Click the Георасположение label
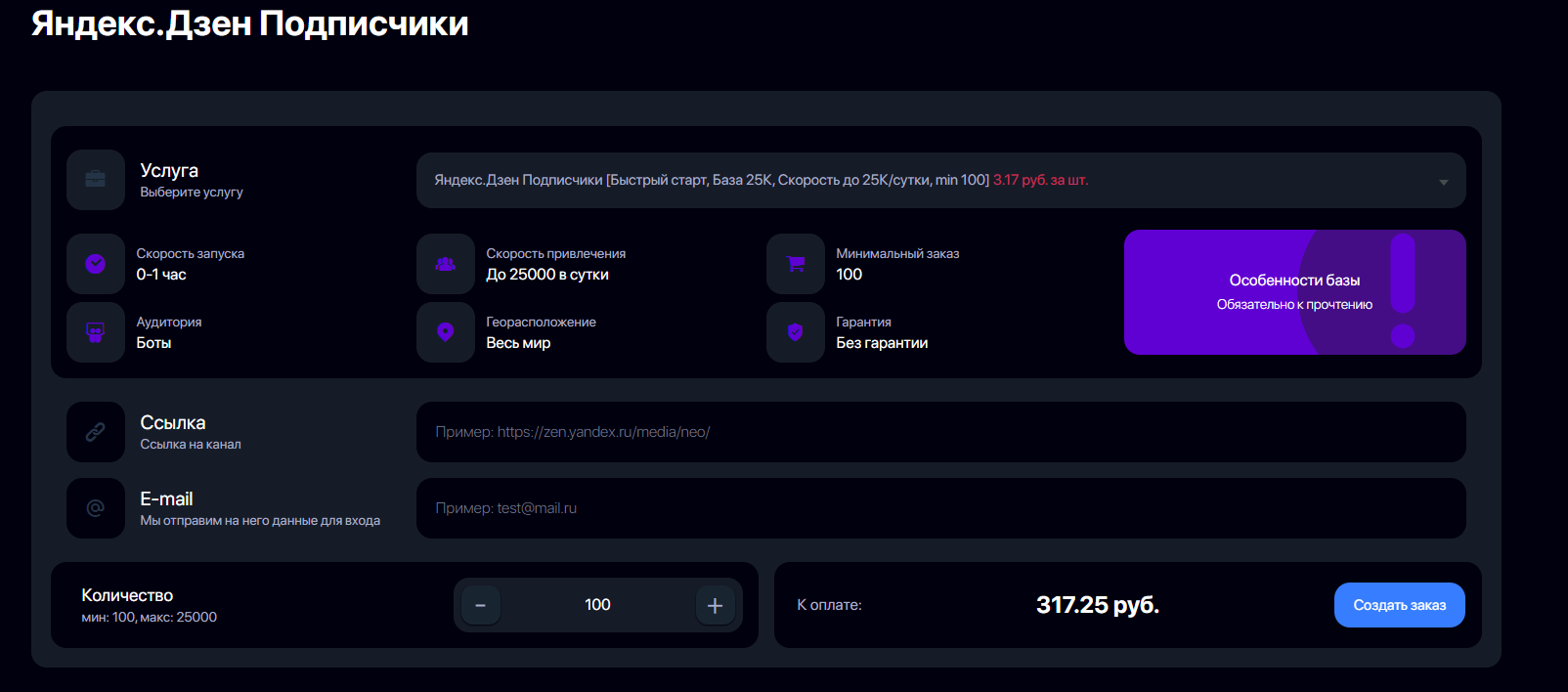The height and width of the screenshot is (692, 1568). pyautogui.click(x=541, y=322)
